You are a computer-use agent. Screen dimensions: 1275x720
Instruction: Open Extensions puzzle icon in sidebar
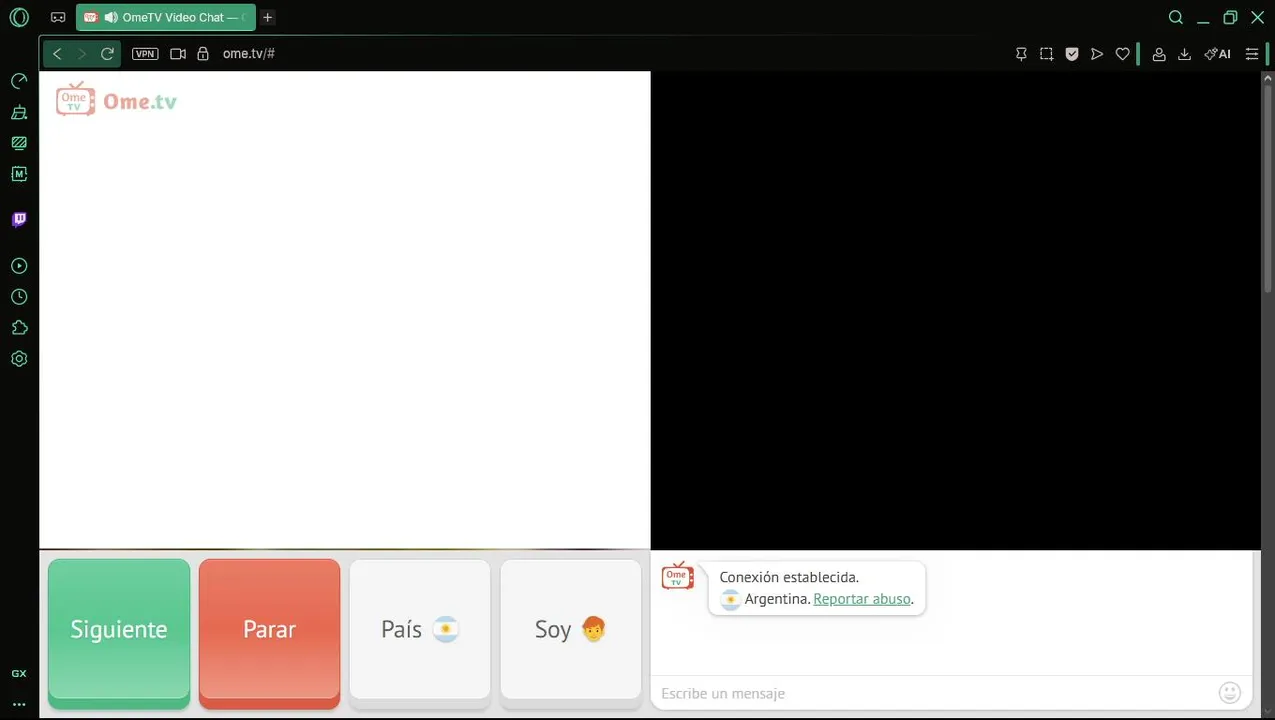click(19, 328)
